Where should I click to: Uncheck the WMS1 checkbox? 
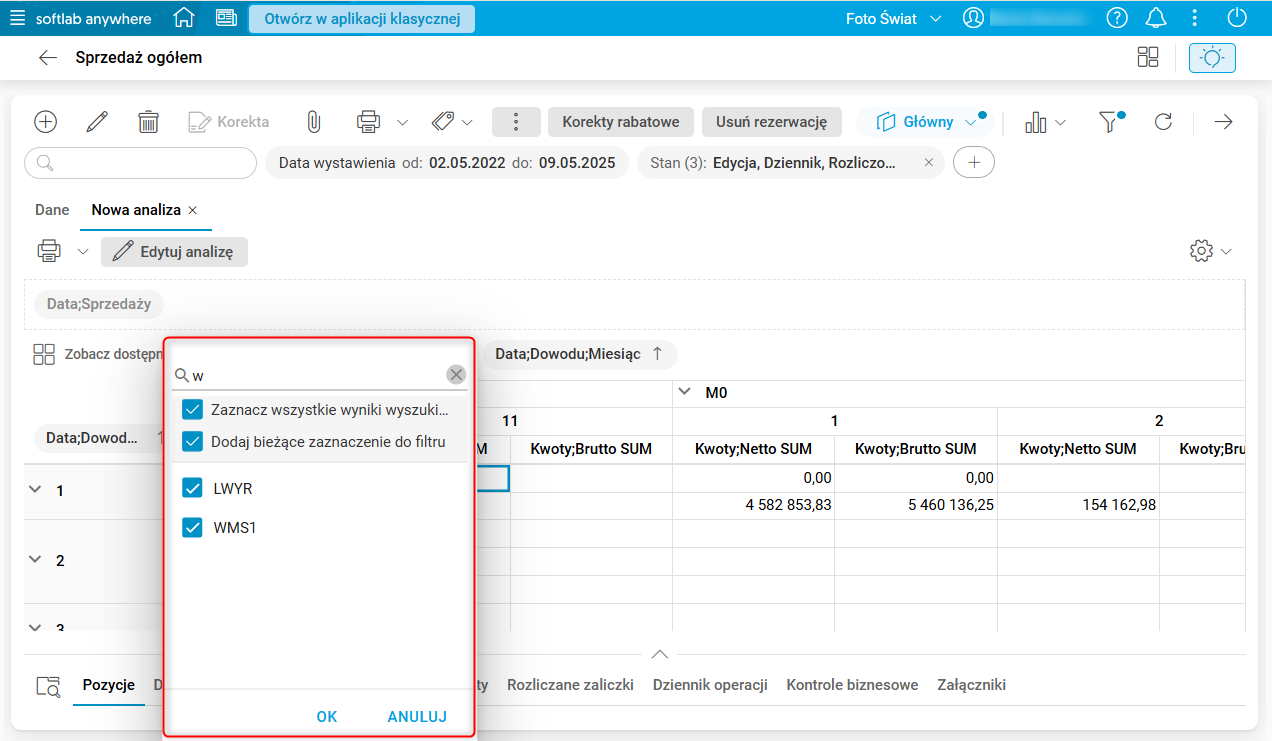point(193,527)
